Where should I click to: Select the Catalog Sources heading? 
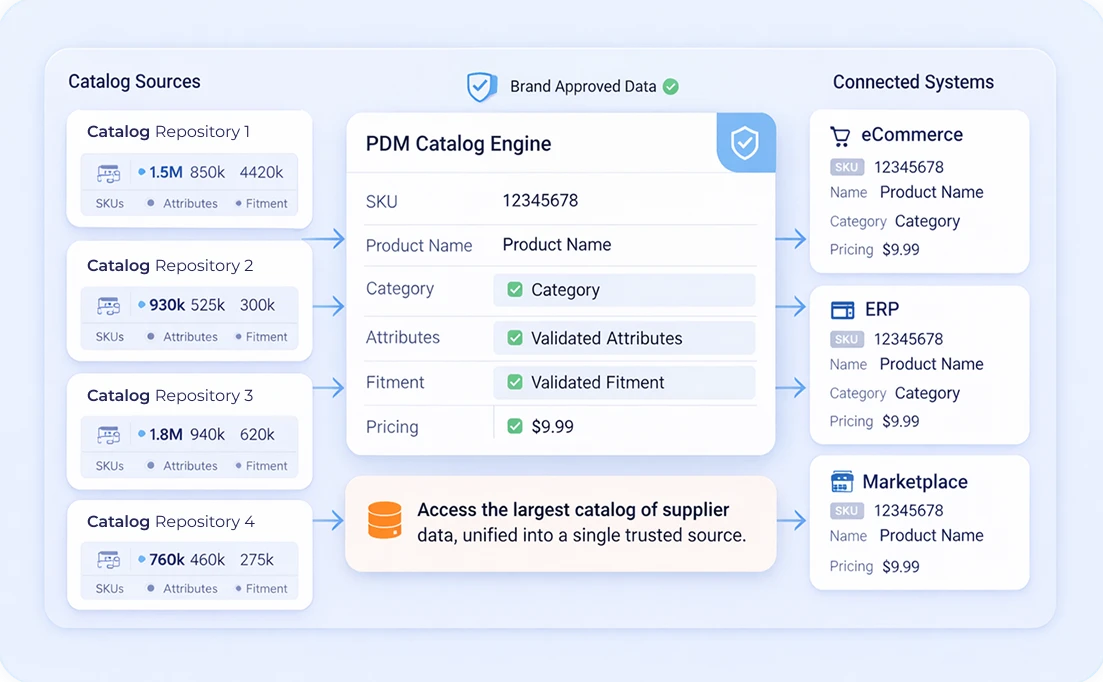click(x=134, y=82)
